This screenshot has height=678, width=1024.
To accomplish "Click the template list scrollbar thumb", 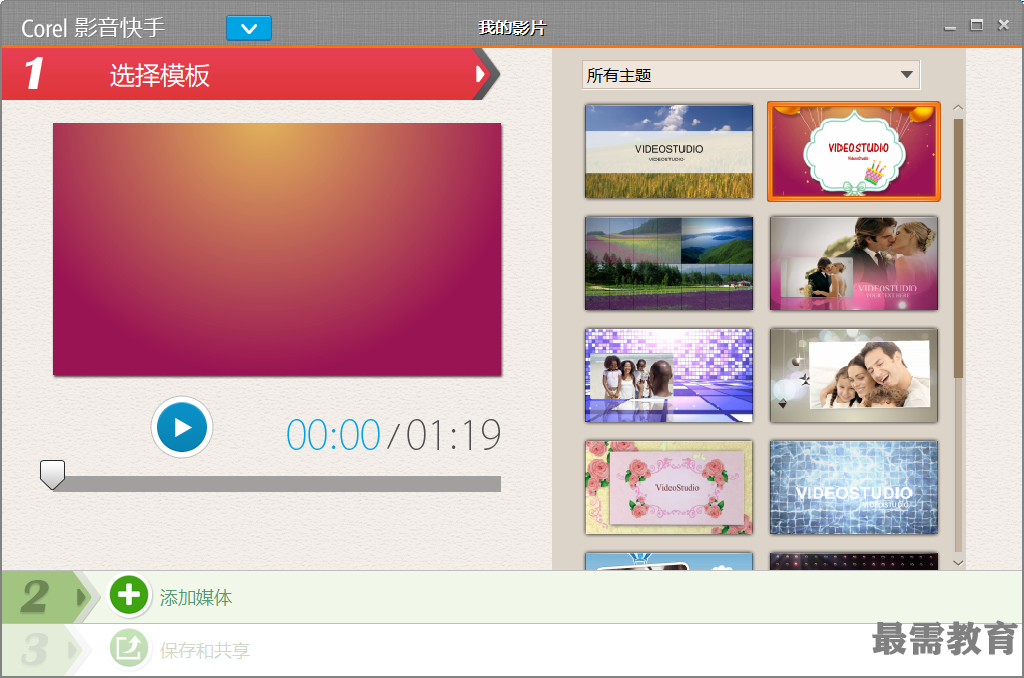I will click(958, 248).
